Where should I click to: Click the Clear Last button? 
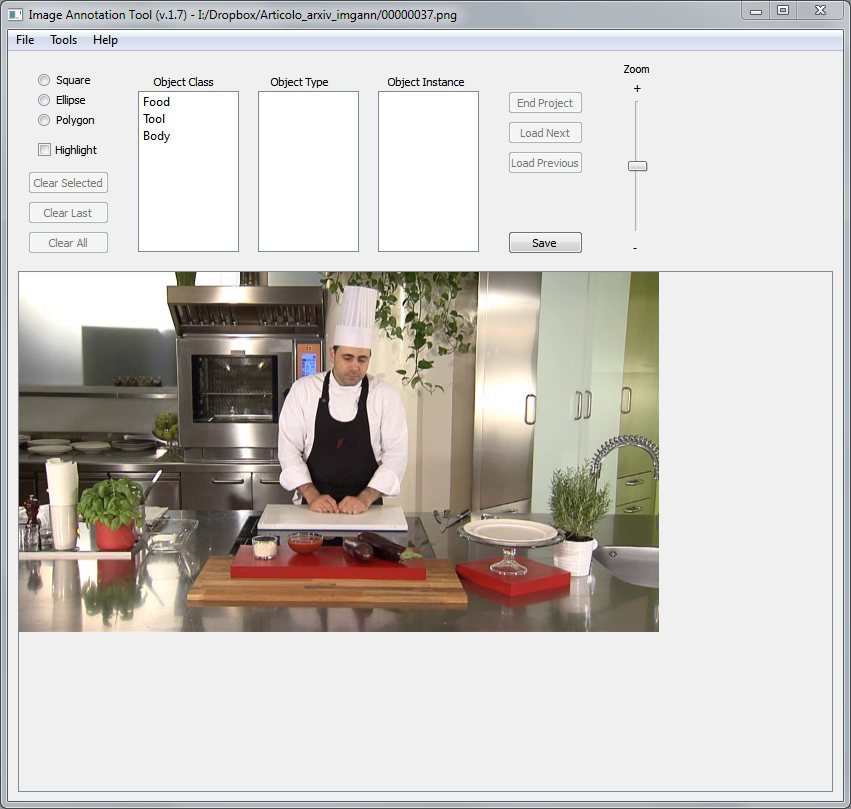tap(68, 213)
